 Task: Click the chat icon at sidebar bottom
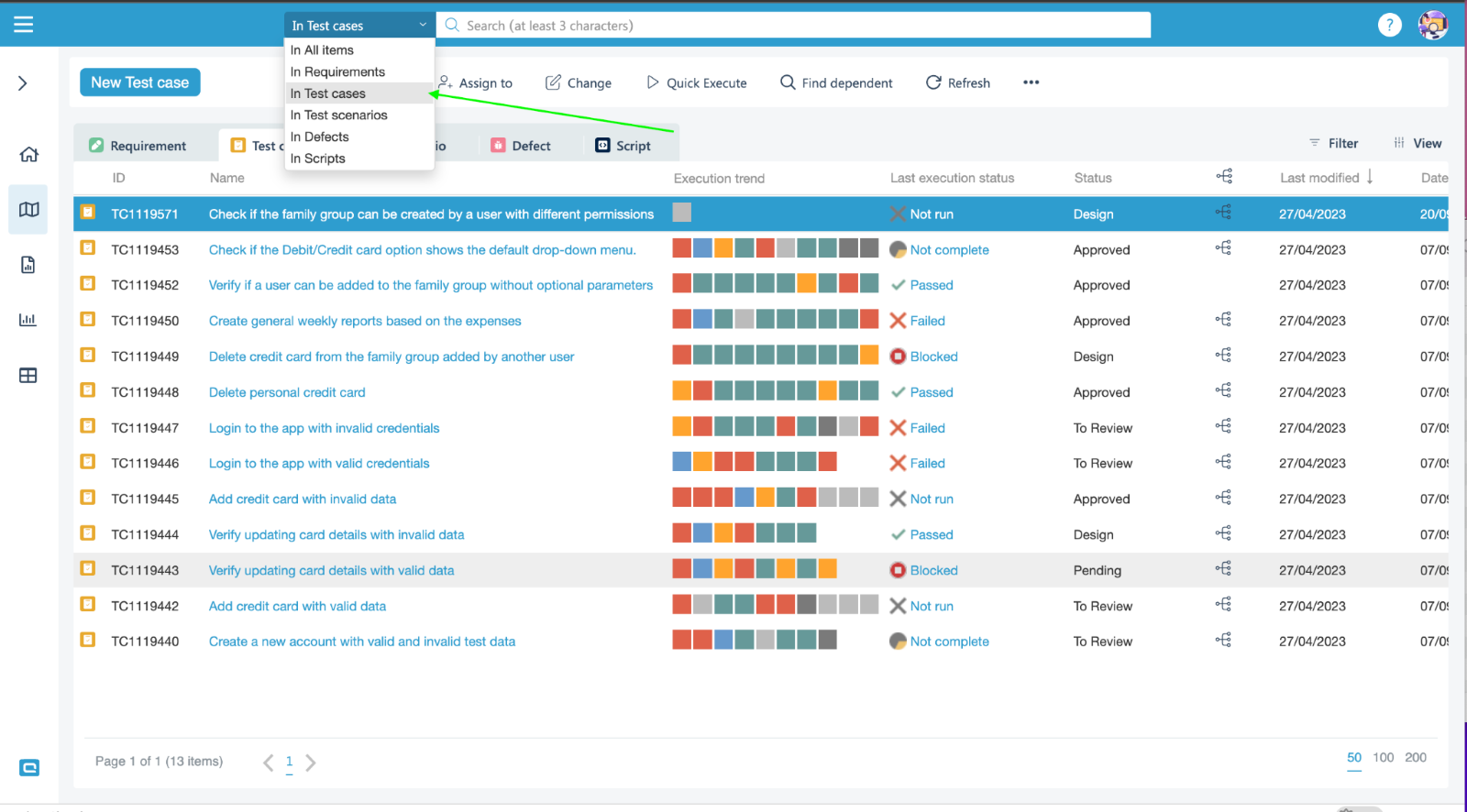(x=29, y=768)
